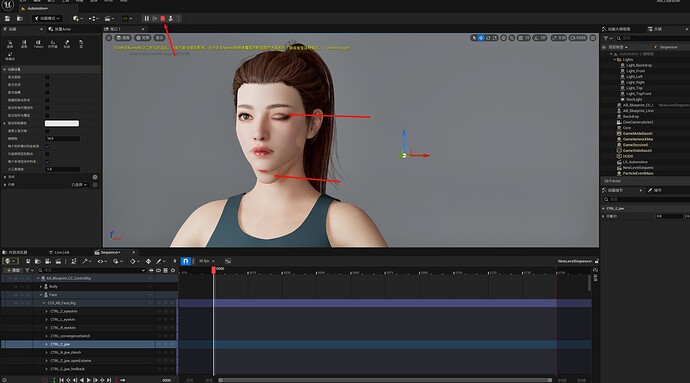Switch to the Place Actor panel tab

(x=60, y=29)
